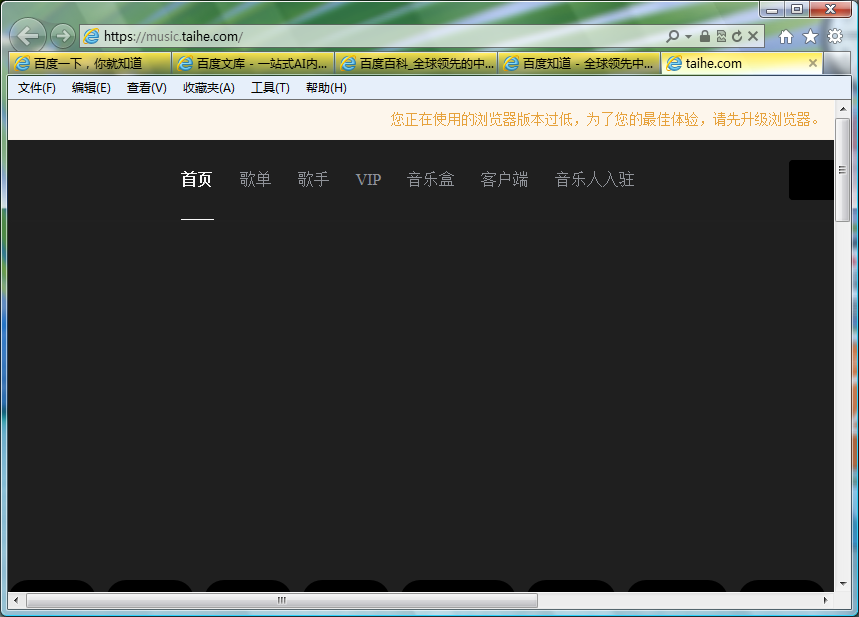Go forward with the forward arrow button
859x617 pixels.
tap(63, 36)
